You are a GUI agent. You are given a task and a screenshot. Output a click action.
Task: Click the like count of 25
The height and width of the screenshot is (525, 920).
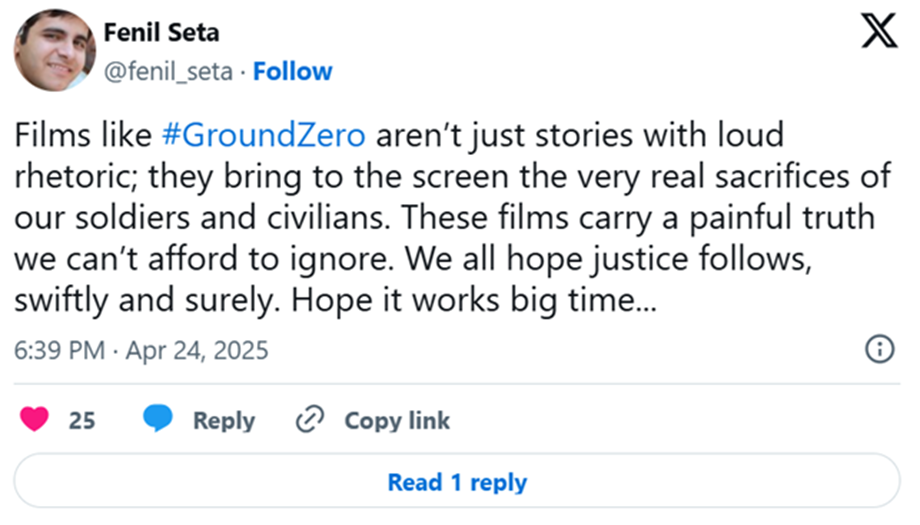click(x=82, y=421)
